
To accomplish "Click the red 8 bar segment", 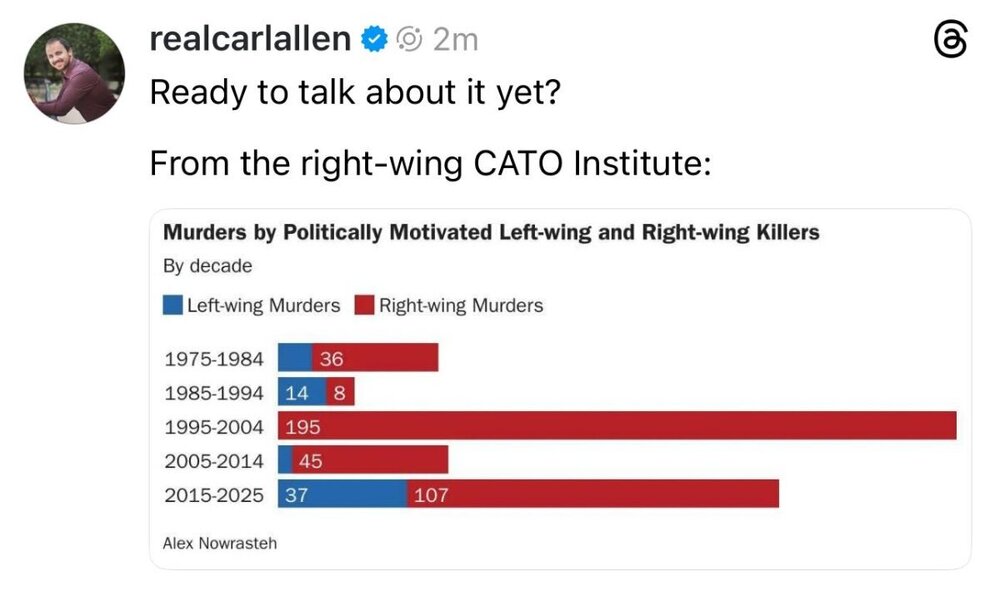I will [x=340, y=392].
